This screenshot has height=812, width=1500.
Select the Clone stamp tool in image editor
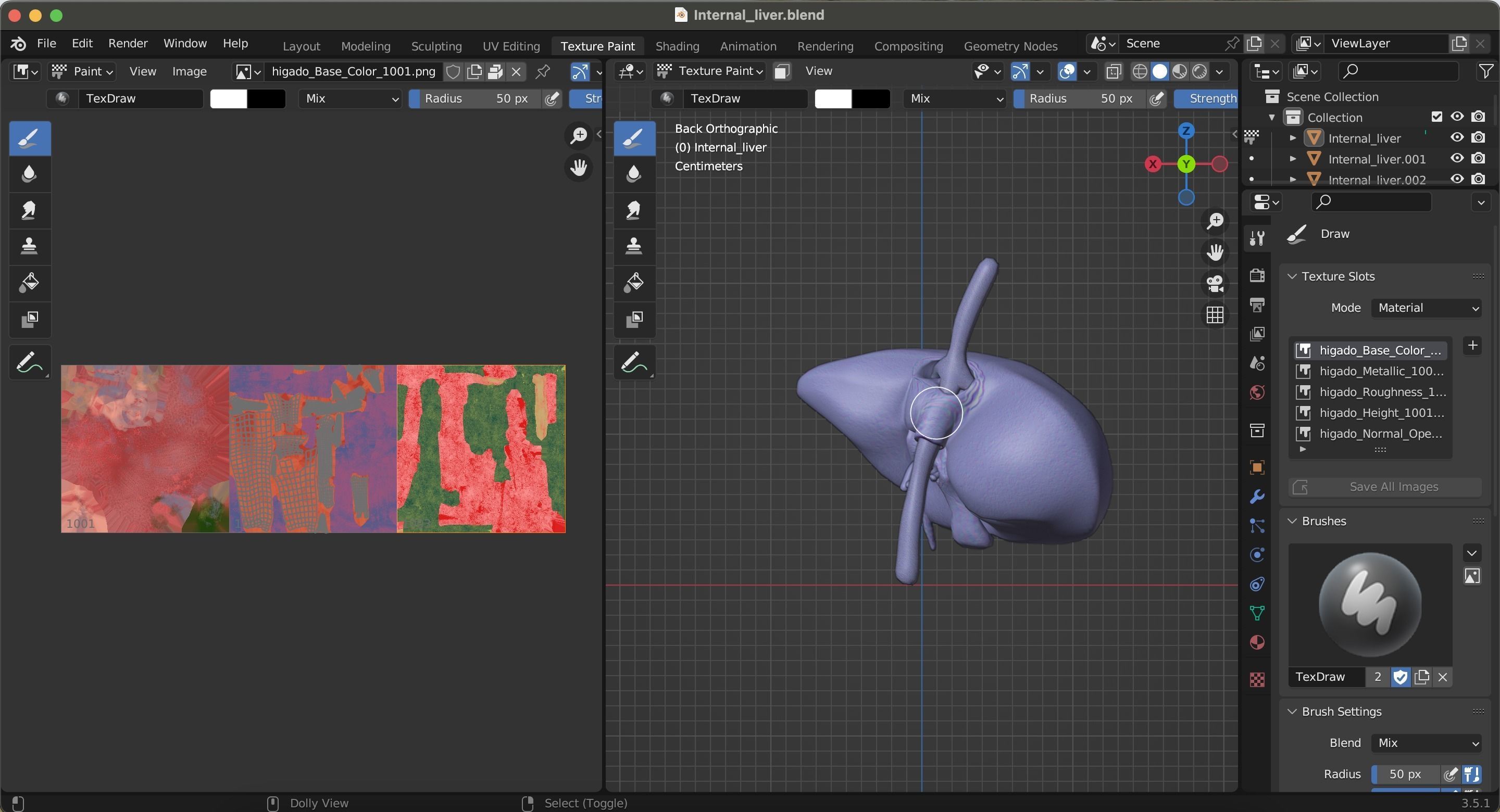[30, 246]
